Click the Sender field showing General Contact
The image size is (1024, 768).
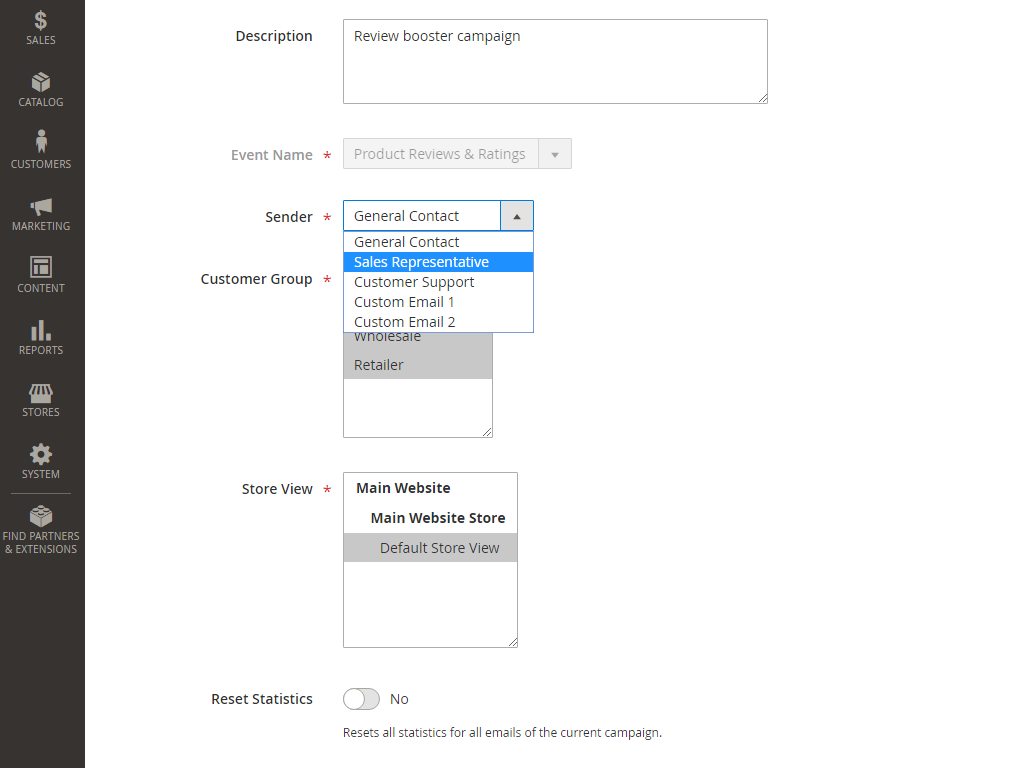[x=438, y=216]
